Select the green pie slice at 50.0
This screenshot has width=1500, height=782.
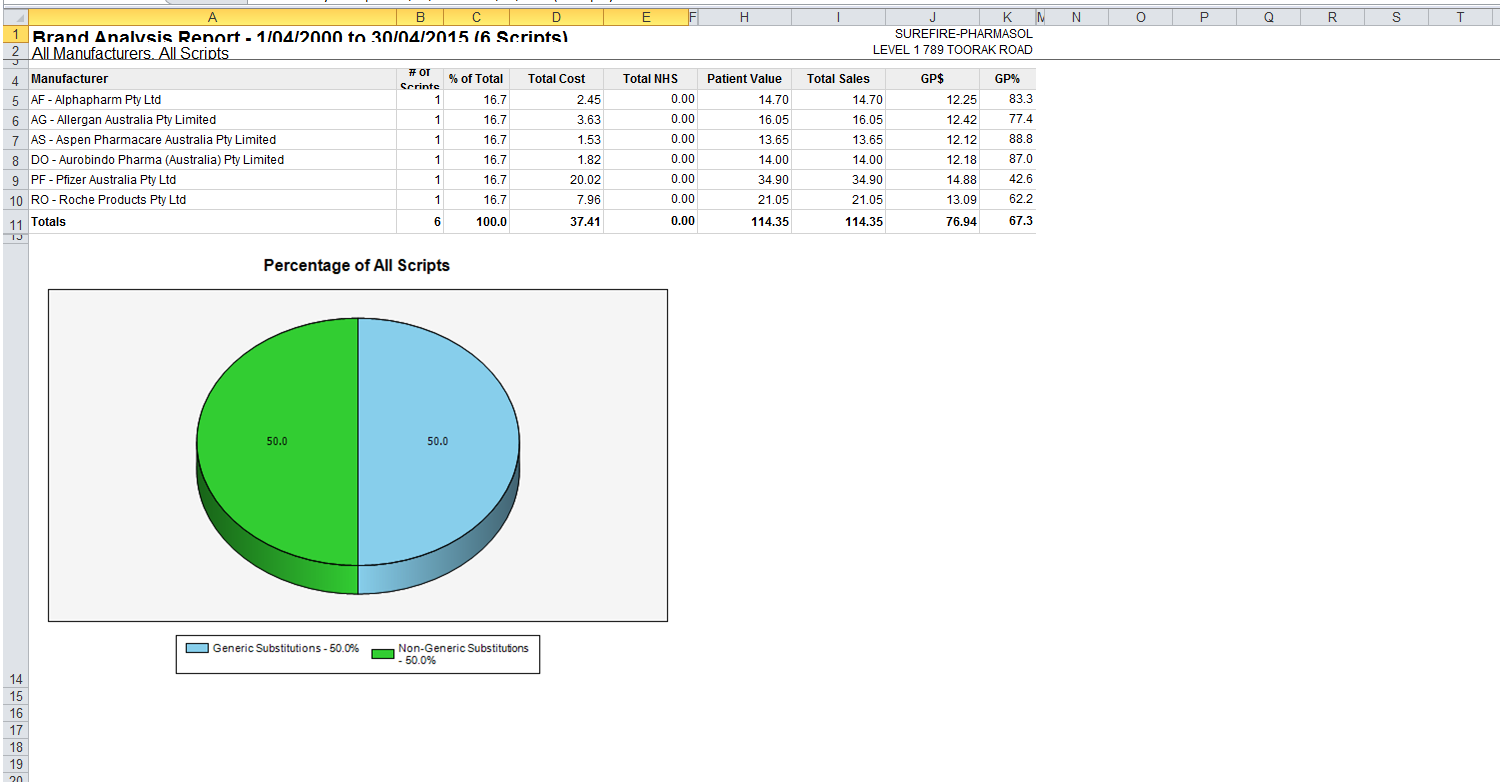[277, 440]
